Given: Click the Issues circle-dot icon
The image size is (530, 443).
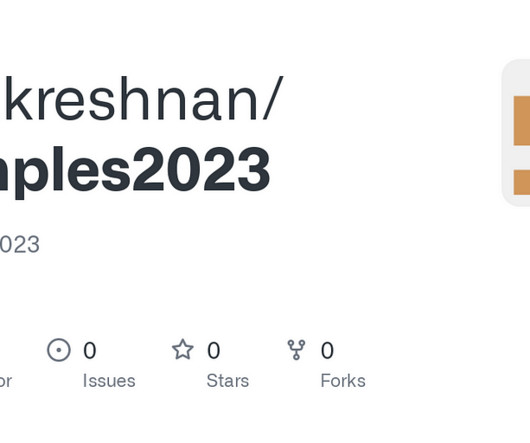Looking at the screenshot, I should click(x=59, y=350).
